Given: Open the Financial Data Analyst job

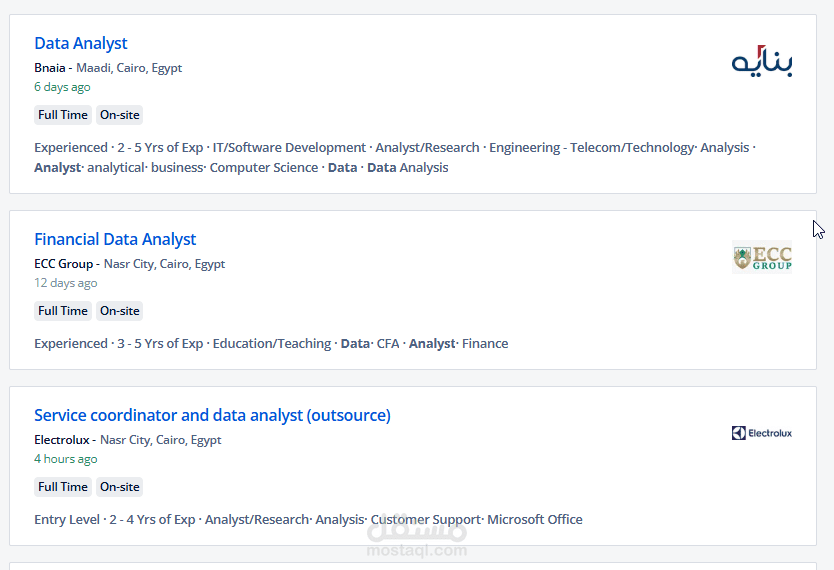Looking at the screenshot, I should pyautogui.click(x=115, y=239).
